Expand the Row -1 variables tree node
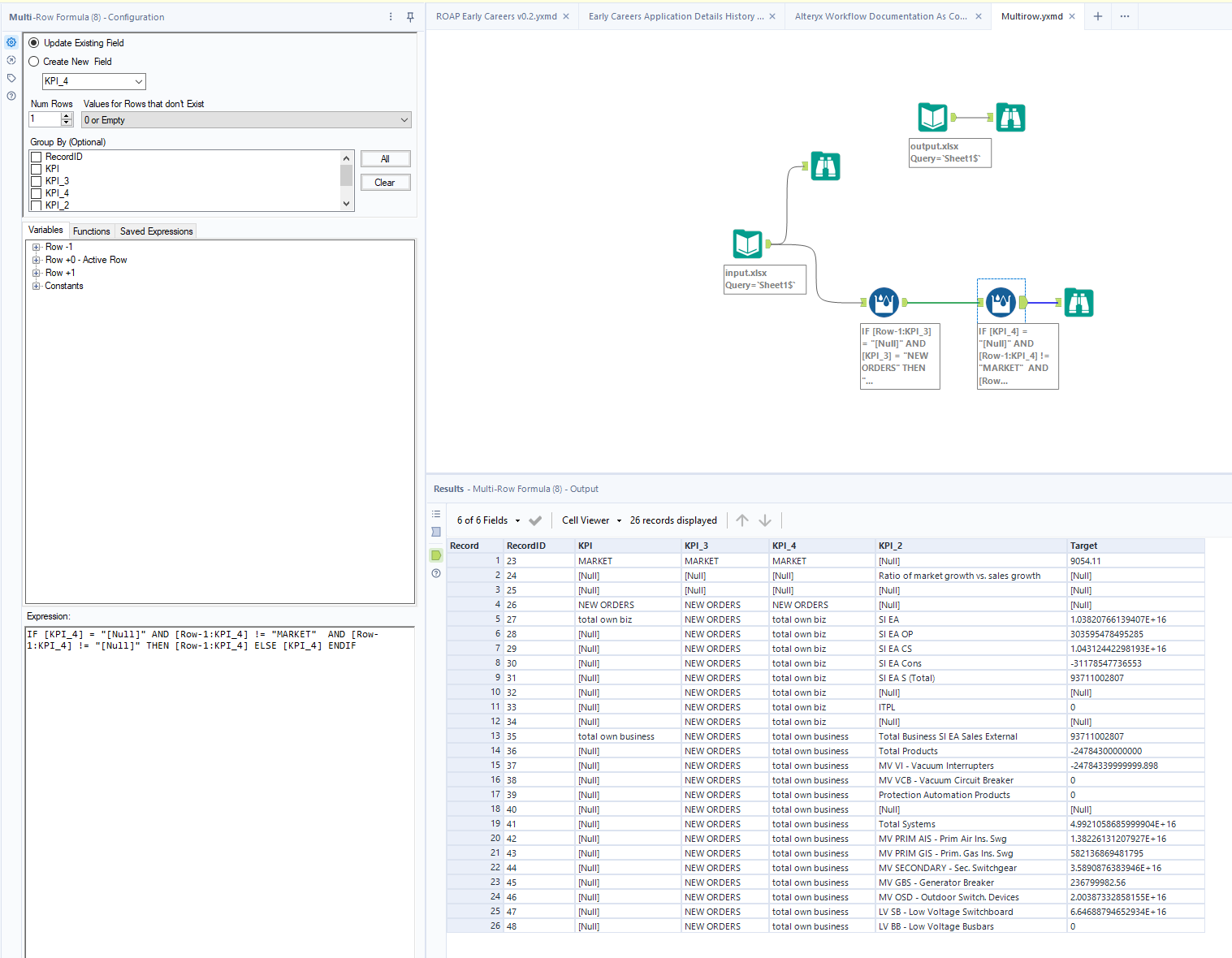 [36, 246]
